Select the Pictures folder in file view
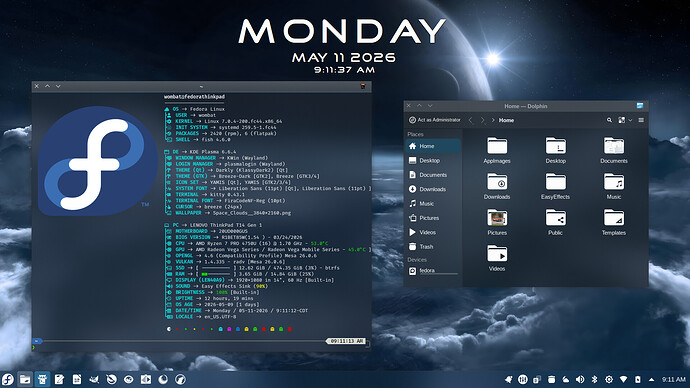 tap(497, 222)
